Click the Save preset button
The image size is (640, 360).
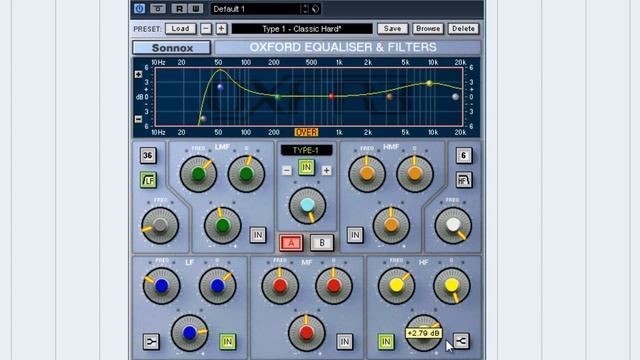click(392, 29)
